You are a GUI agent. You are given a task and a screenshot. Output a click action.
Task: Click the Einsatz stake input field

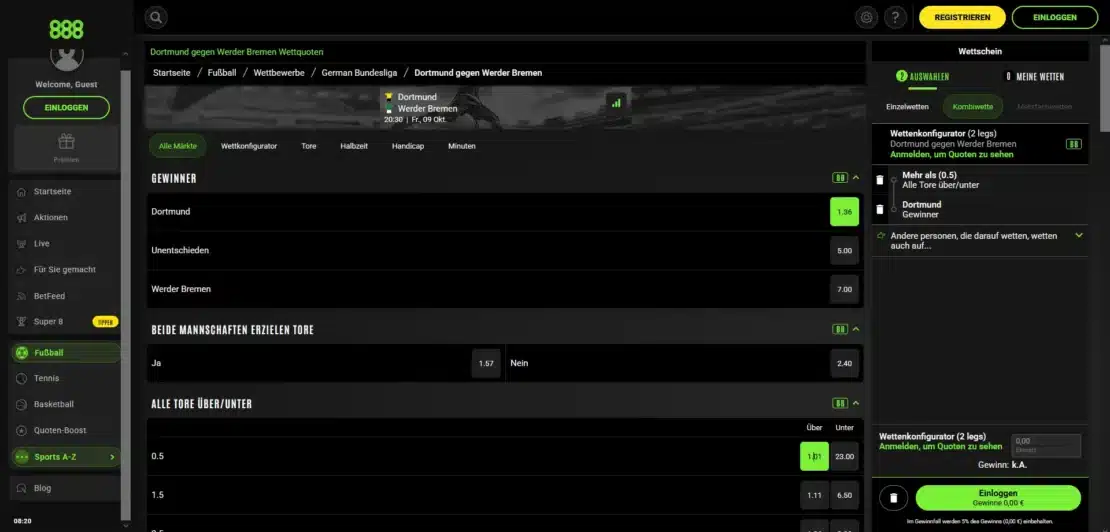tap(1046, 445)
